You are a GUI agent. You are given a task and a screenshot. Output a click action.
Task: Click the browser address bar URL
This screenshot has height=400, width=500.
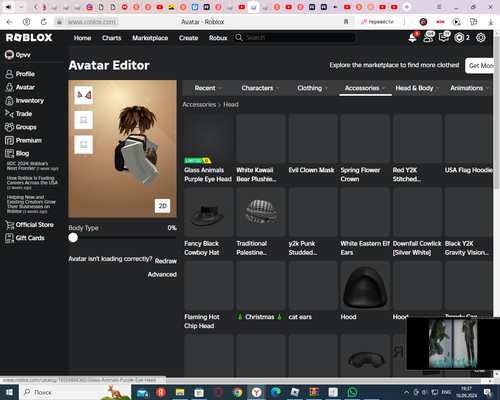click(x=91, y=22)
